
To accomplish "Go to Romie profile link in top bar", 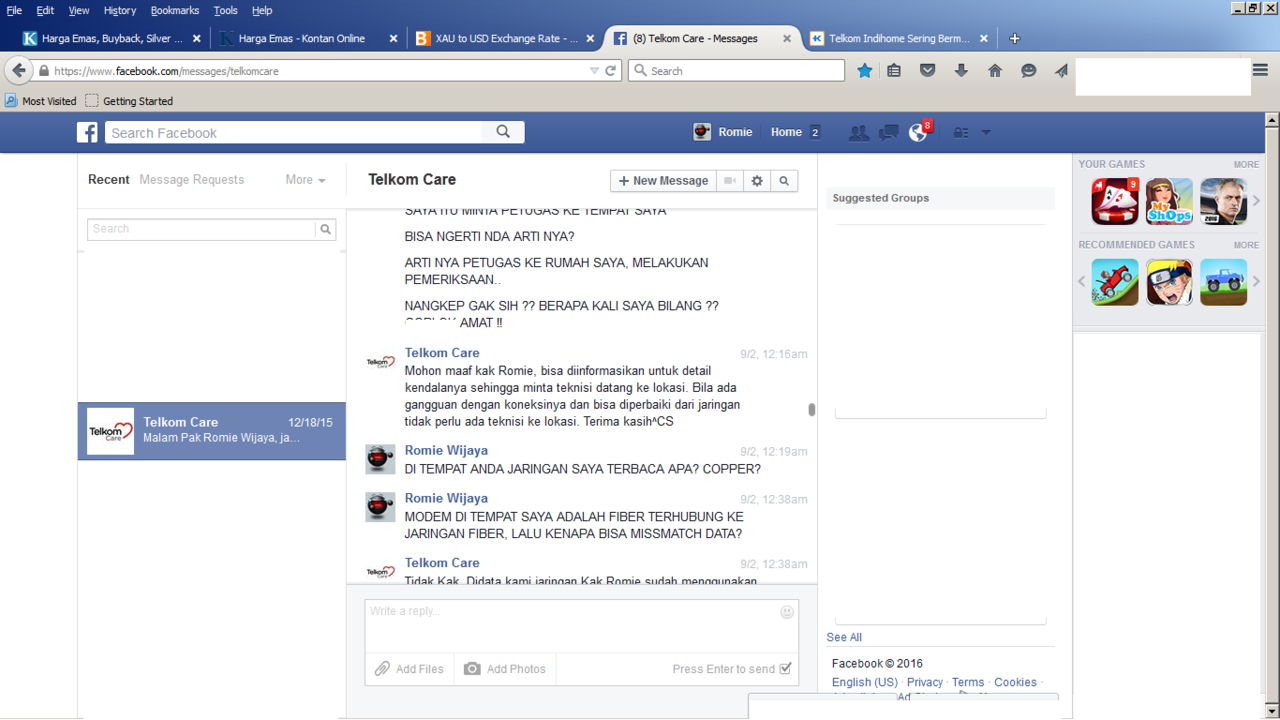I will [x=722, y=132].
